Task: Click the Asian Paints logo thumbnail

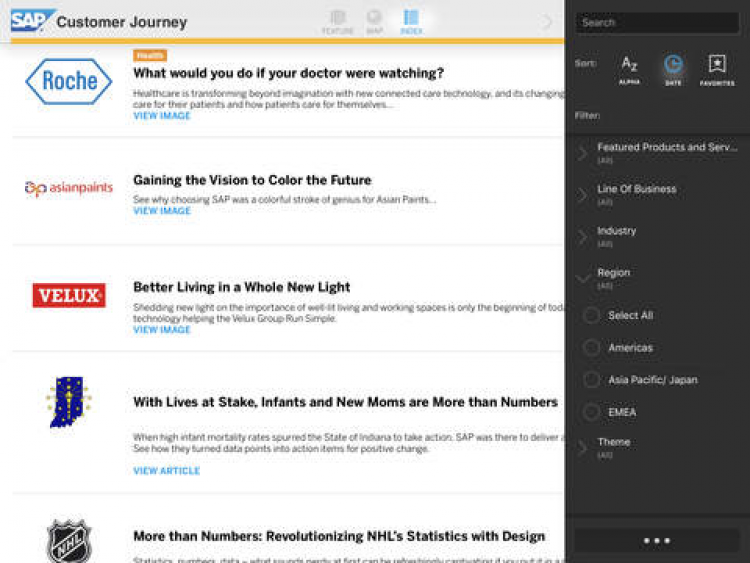Action: coord(69,188)
